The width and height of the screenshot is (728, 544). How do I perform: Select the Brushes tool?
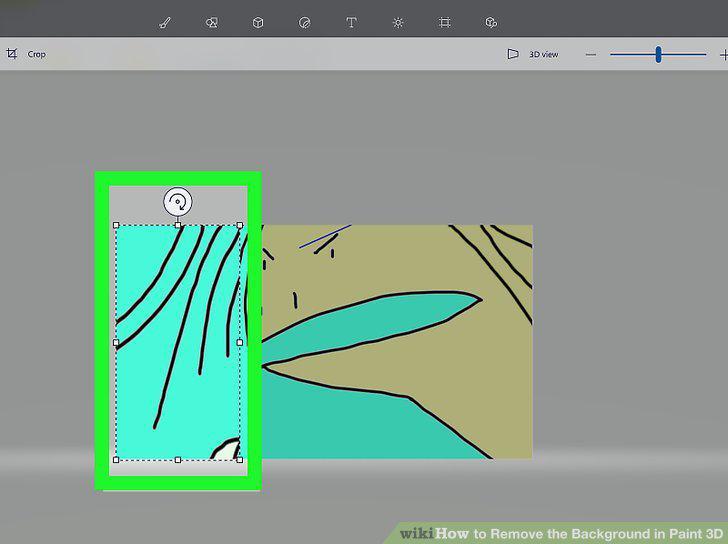pyautogui.click(x=165, y=23)
